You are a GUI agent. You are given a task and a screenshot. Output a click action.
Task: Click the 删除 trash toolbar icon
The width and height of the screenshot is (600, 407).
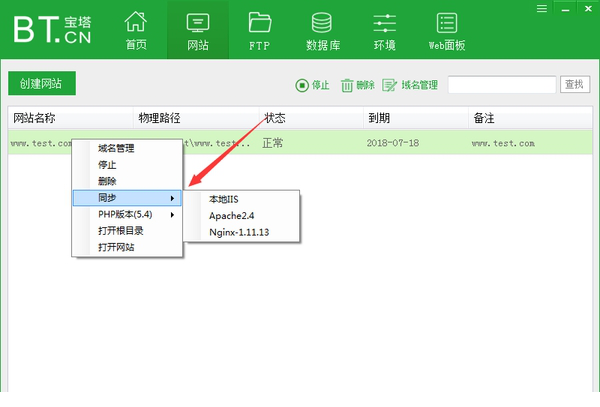point(358,86)
